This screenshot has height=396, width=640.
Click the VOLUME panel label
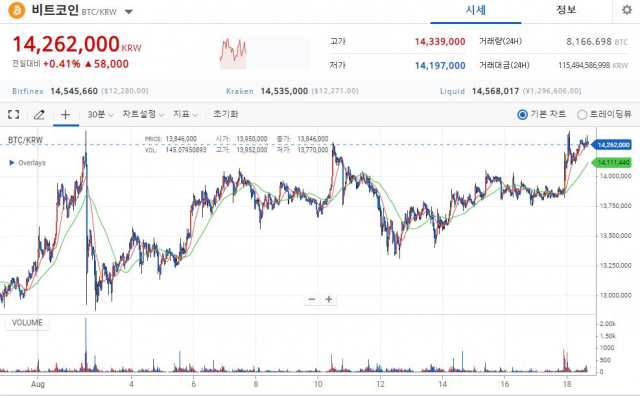click(x=27, y=323)
